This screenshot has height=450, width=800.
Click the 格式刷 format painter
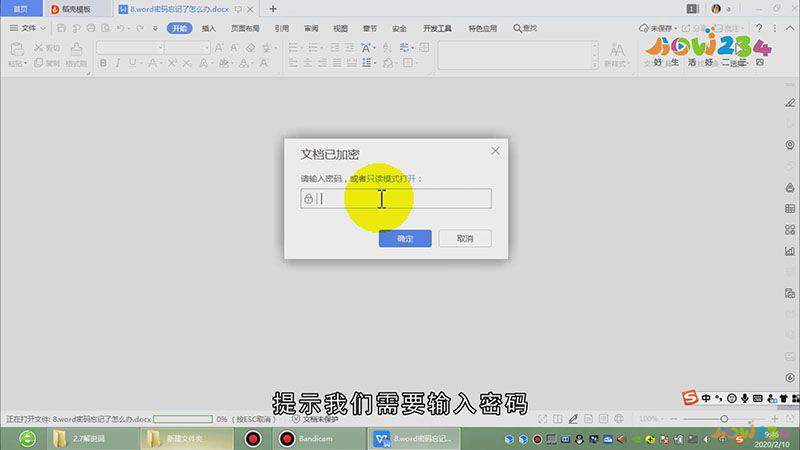pos(76,55)
